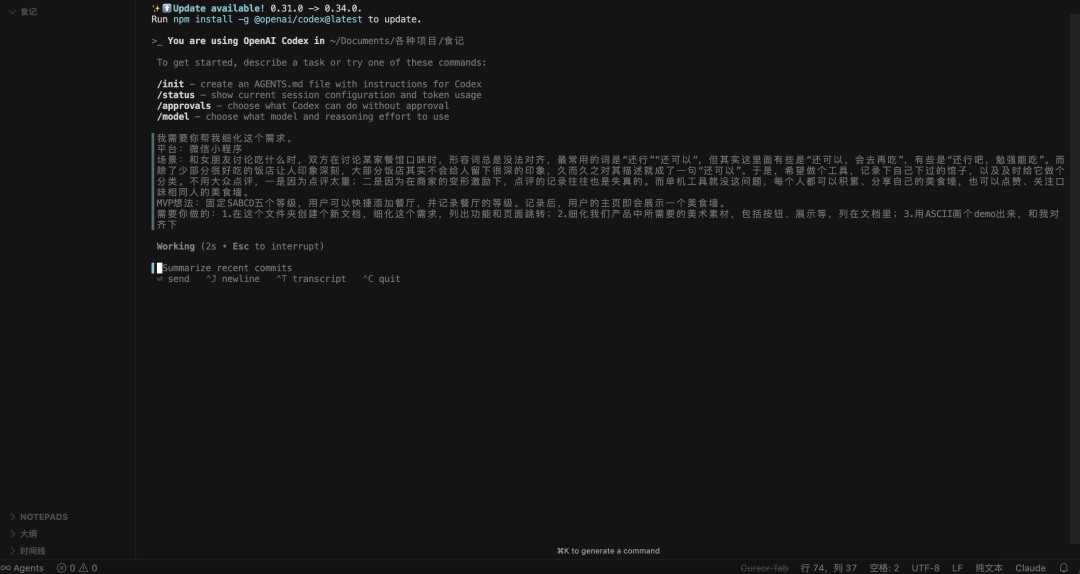Screen dimensions: 1080x574
Task: Open the errors count indicator icon
Action: [x=62, y=568]
